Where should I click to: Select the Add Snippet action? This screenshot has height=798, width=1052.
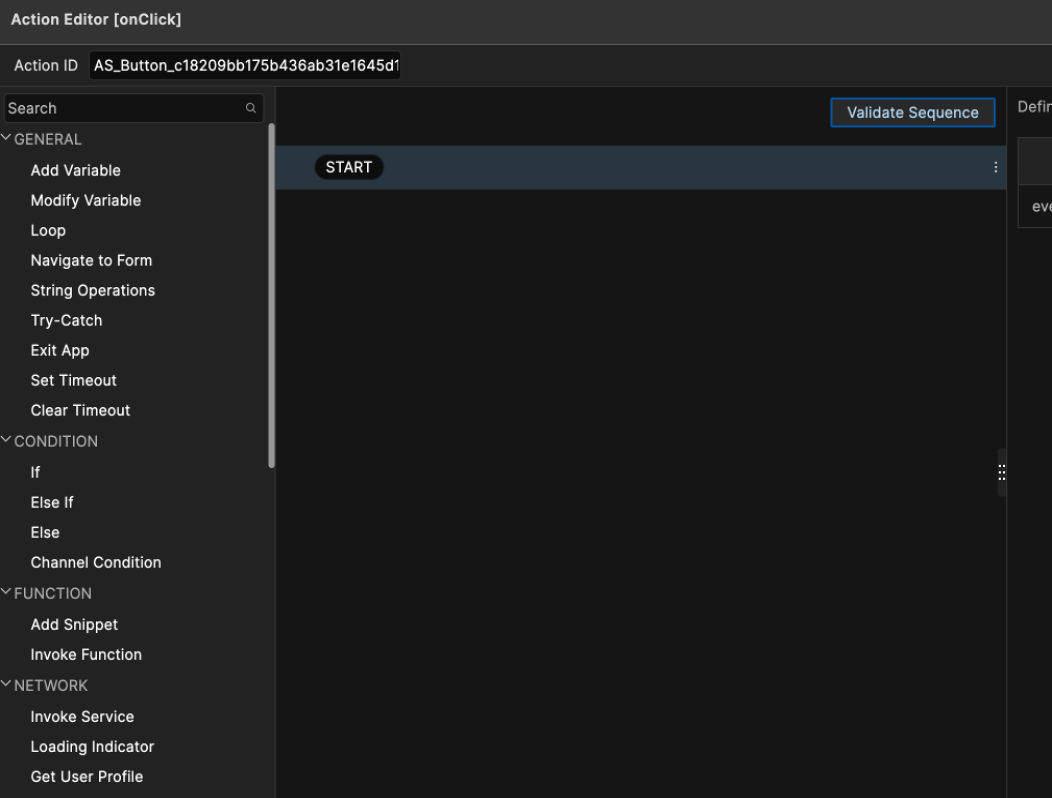(74, 625)
